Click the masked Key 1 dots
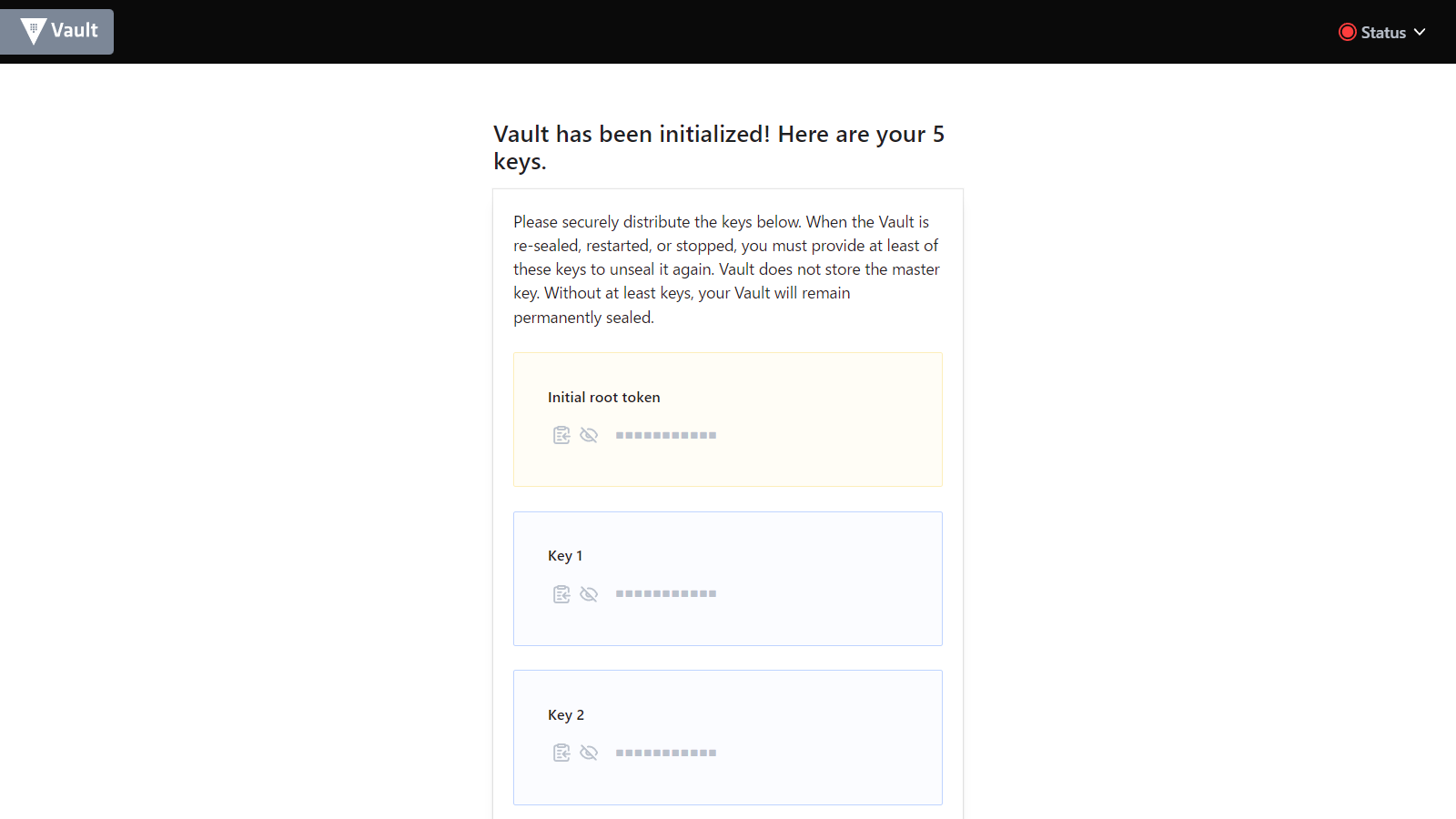Image resolution: width=1456 pixels, height=819 pixels. point(665,594)
